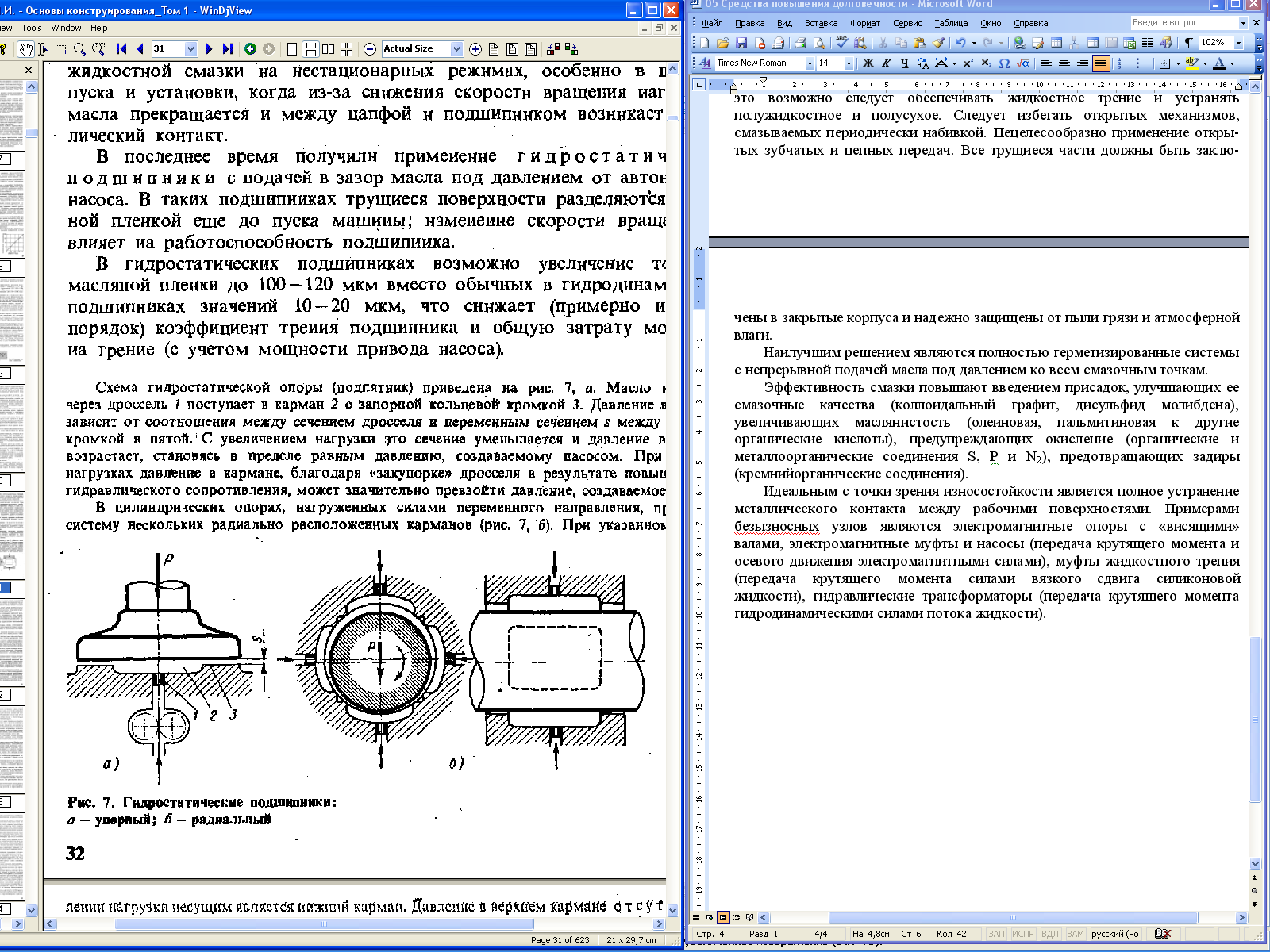
Task: Open the equation editor √α icon
Action: (x=1023, y=63)
